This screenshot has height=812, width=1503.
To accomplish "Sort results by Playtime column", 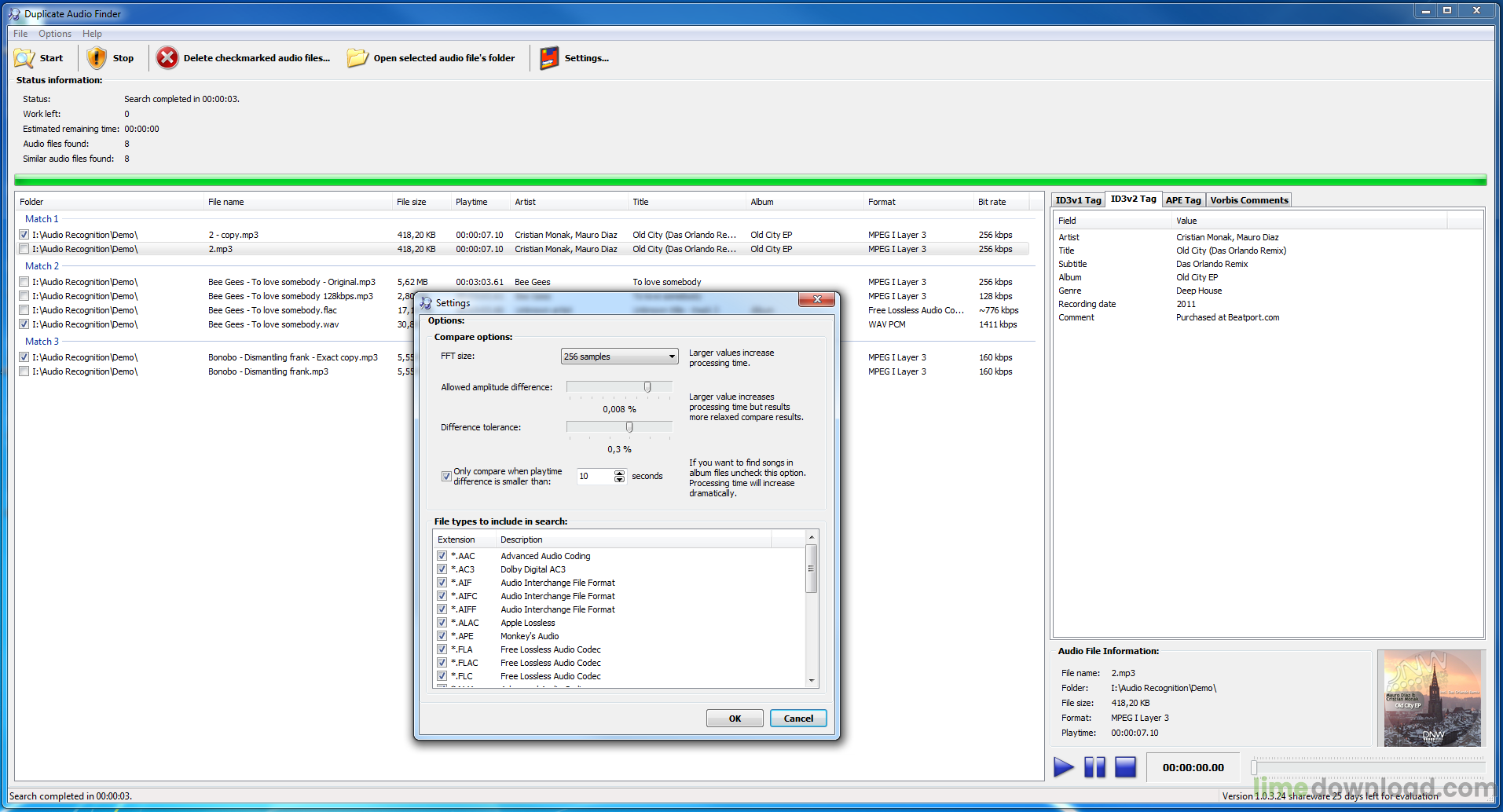I will 481,202.
